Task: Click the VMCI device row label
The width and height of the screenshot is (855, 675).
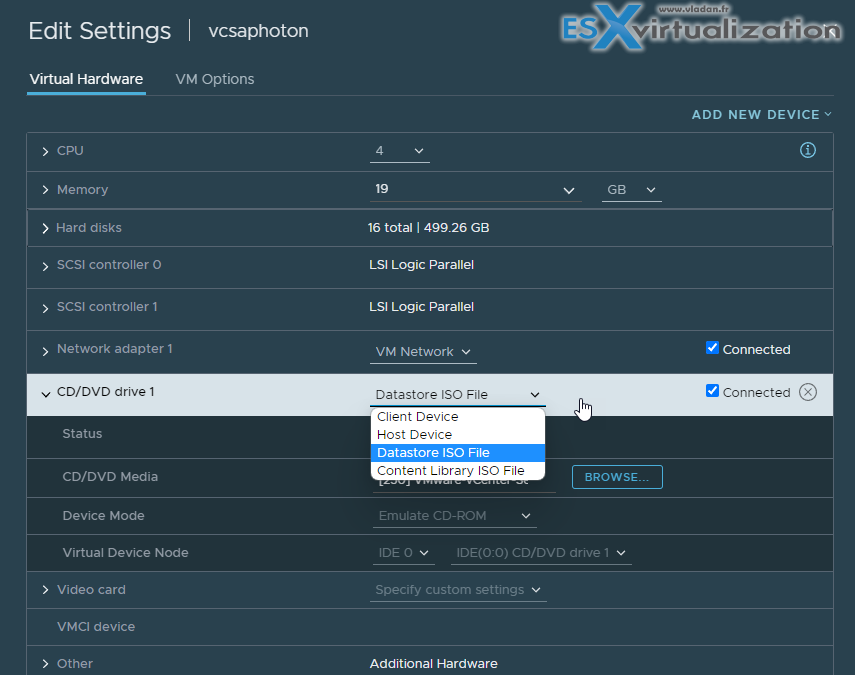Action: pyautogui.click(x=96, y=627)
